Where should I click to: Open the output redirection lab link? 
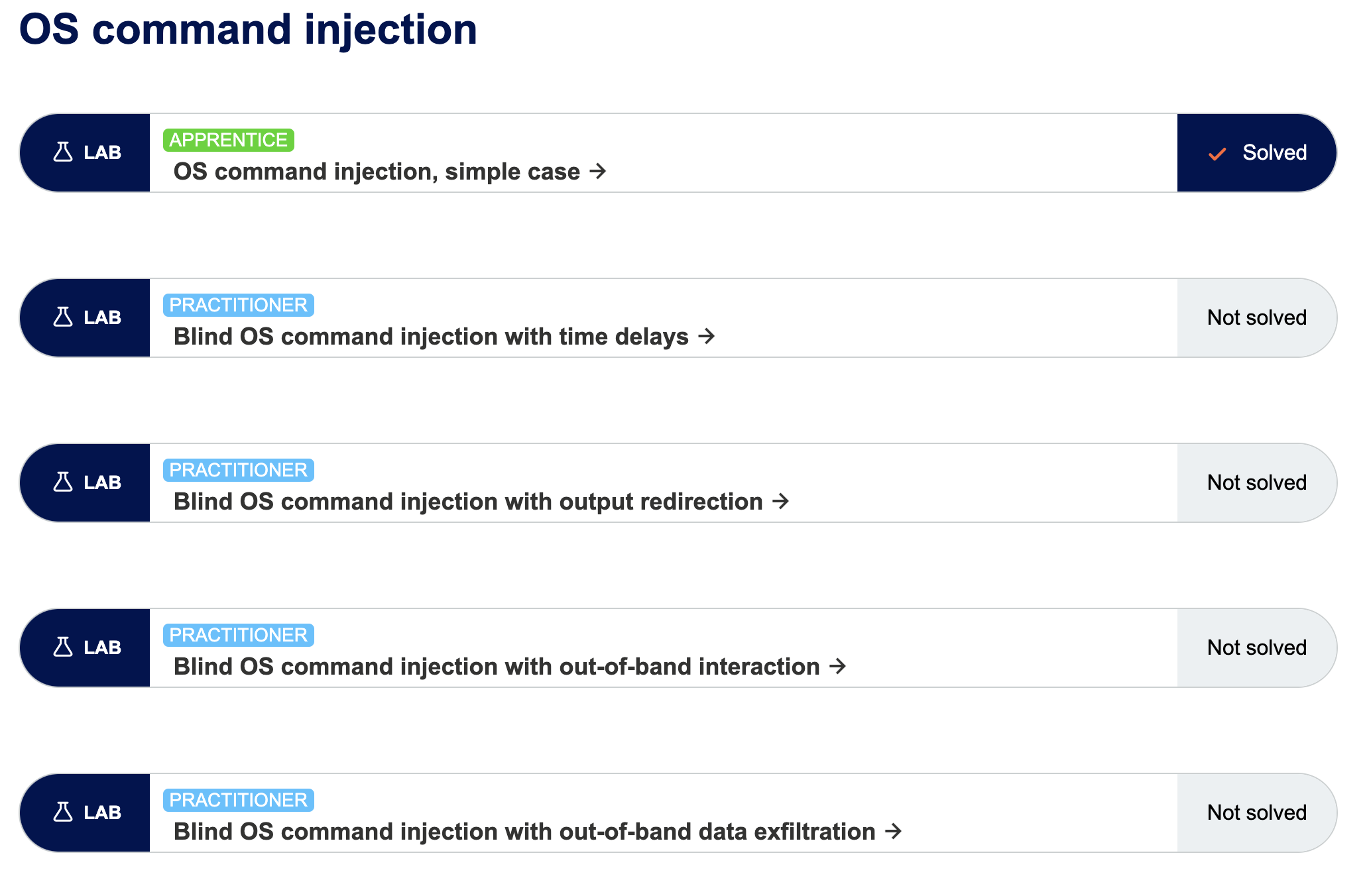click(x=468, y=502)
